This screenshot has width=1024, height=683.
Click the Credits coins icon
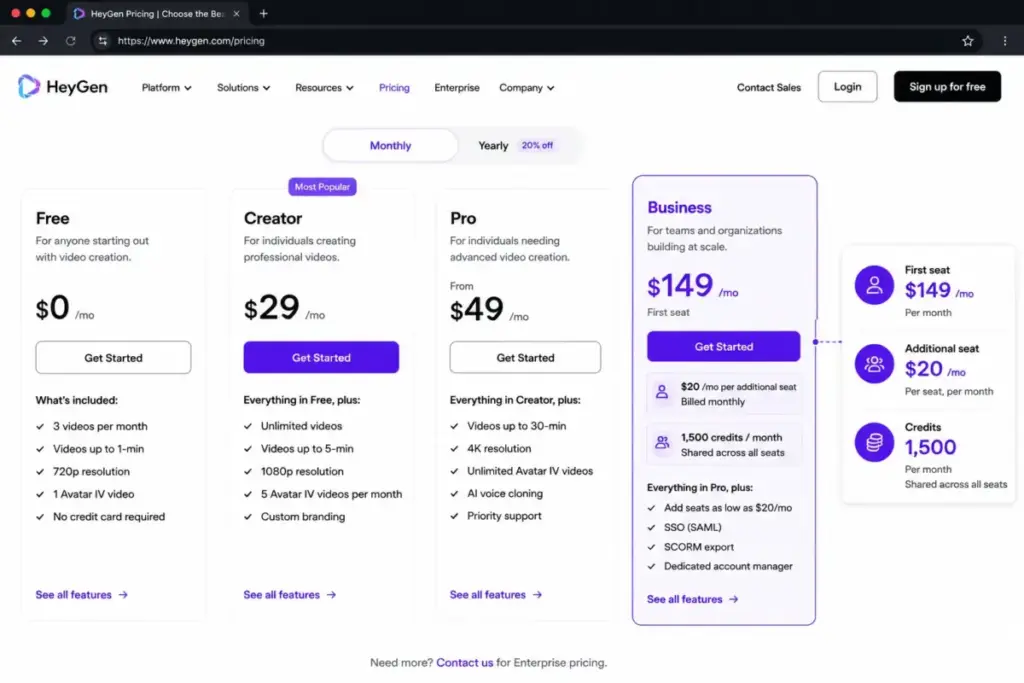874,443
